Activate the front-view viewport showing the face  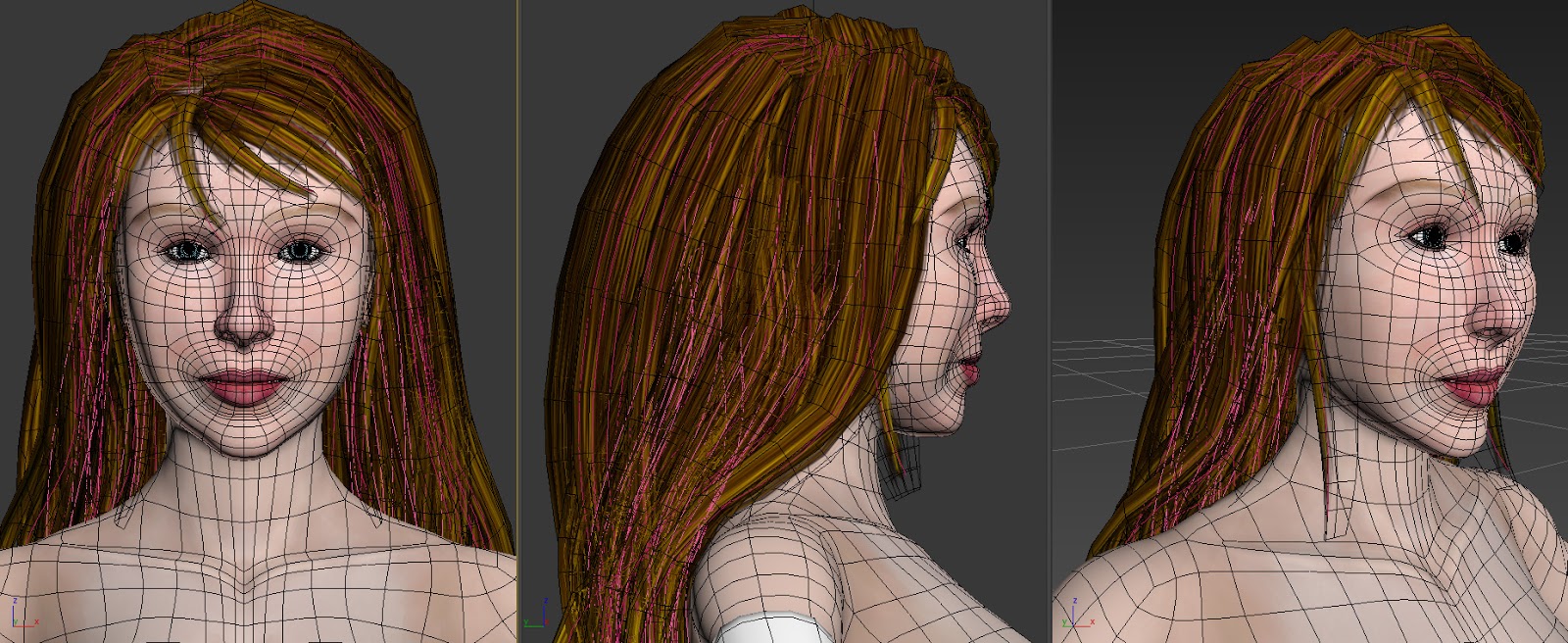click(x=258, y=321)
